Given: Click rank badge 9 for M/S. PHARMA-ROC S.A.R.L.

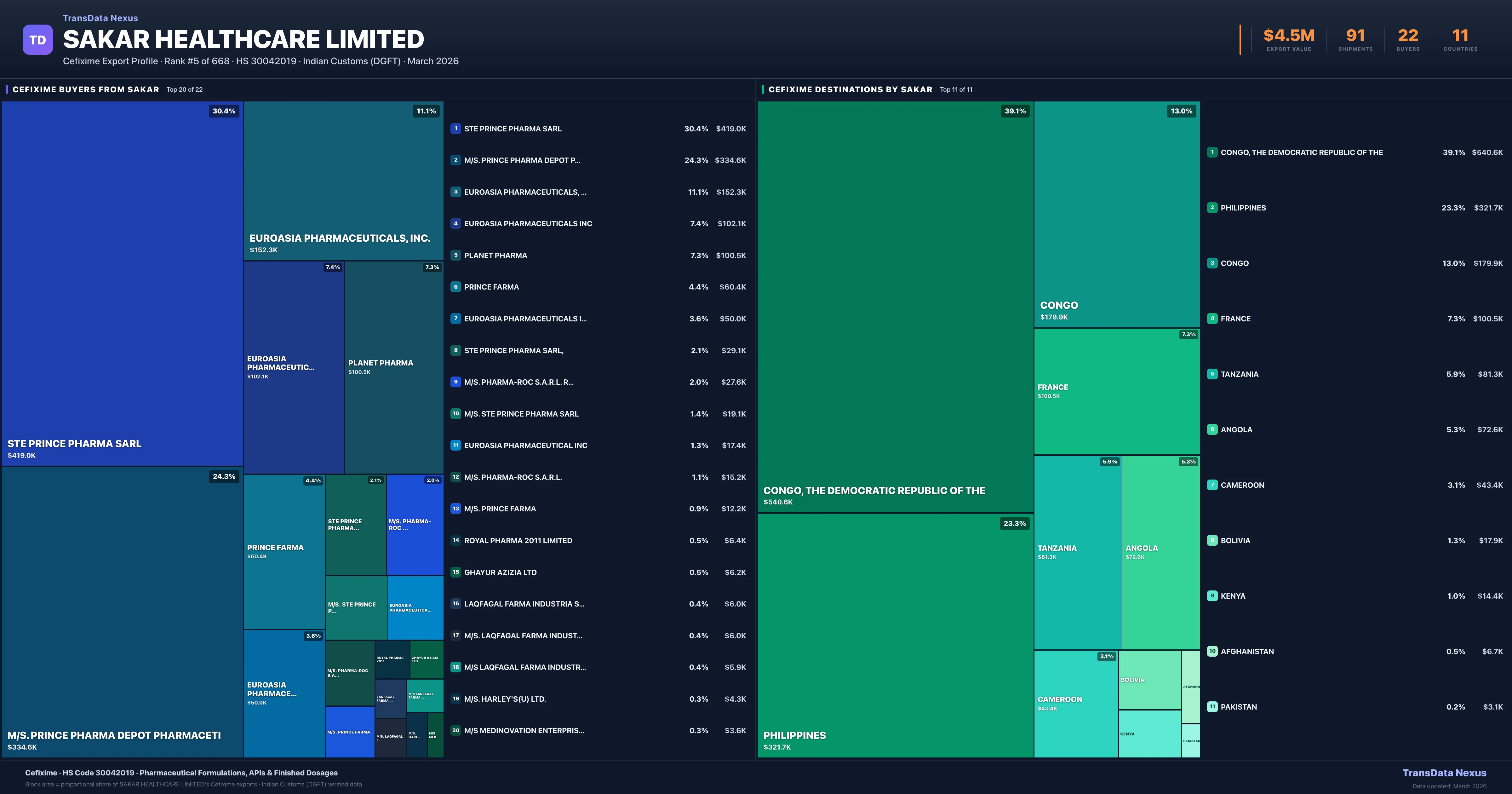Looking at the screenshot, I should coord(455,382).
